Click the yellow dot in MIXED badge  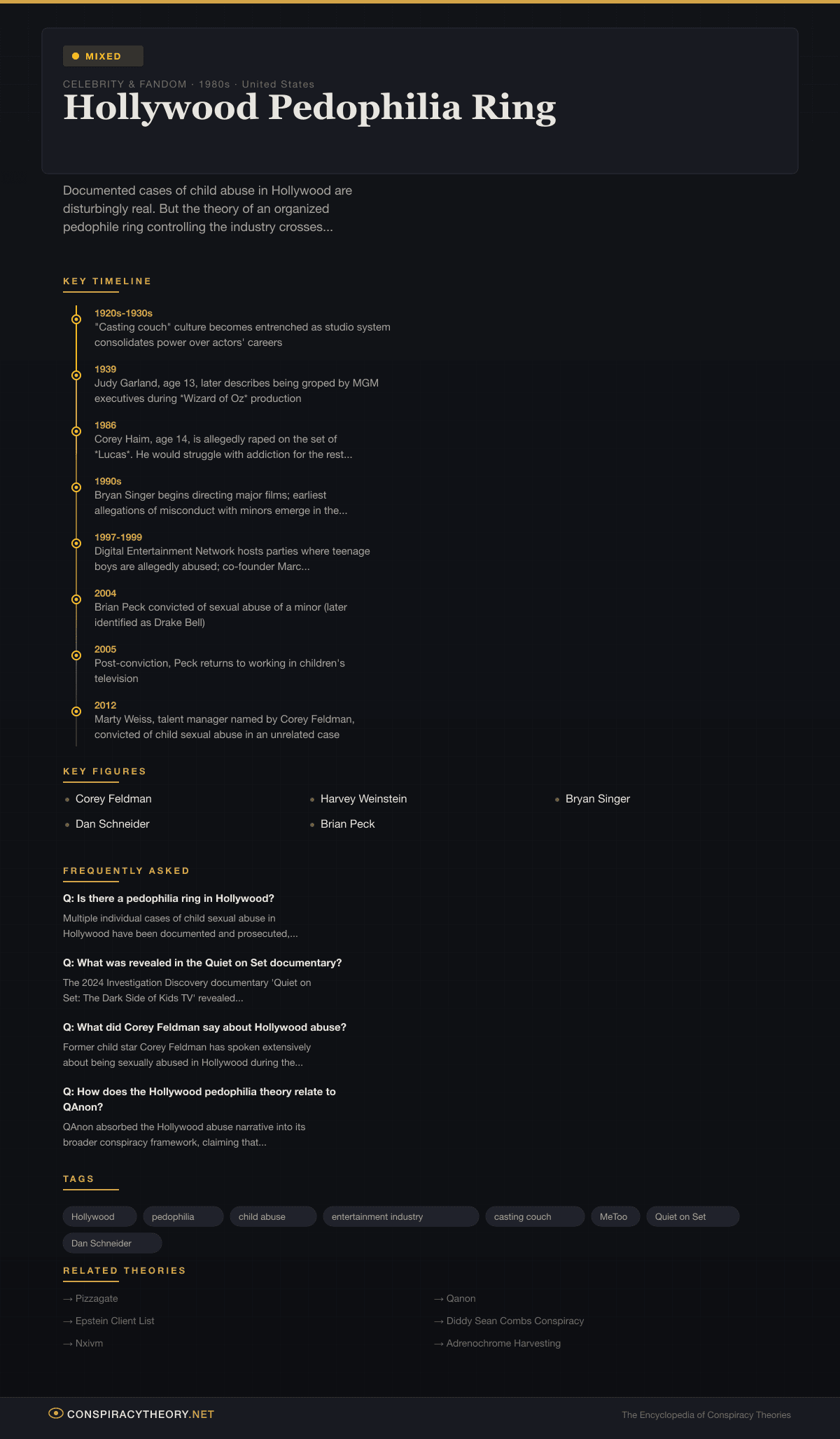[76, 56]
